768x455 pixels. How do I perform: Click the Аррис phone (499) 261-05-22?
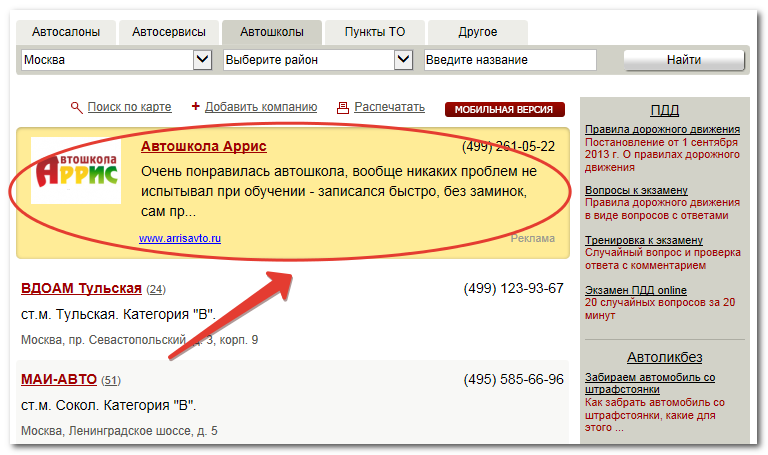(x=508, y=146)
